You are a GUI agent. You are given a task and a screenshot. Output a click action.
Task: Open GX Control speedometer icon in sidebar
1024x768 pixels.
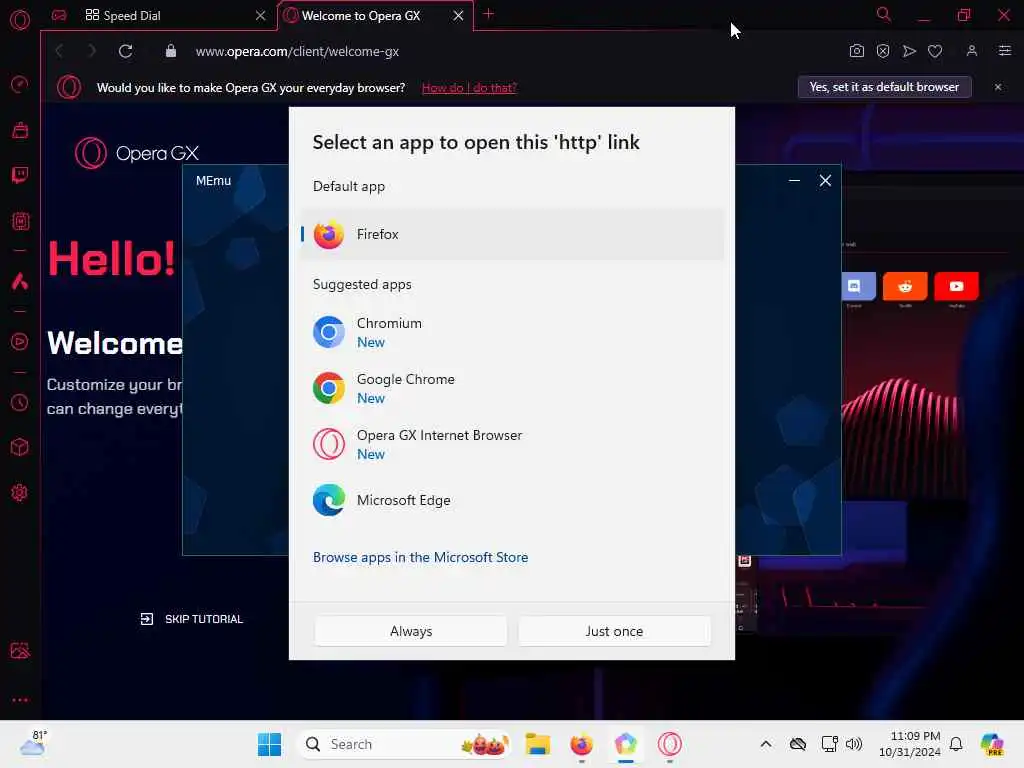tap(20, 84)
